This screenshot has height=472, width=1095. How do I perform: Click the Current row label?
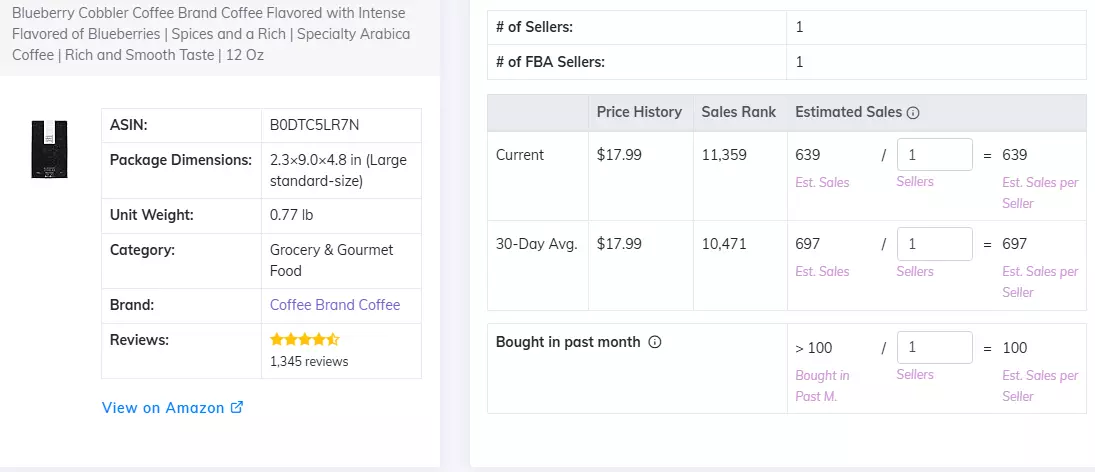(520, 155)
